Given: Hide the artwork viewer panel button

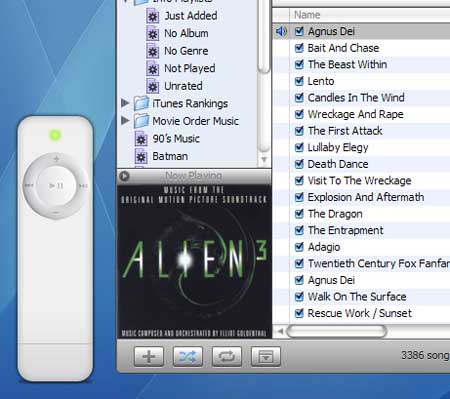Looking at the screenshot, I should coord(266,356).
